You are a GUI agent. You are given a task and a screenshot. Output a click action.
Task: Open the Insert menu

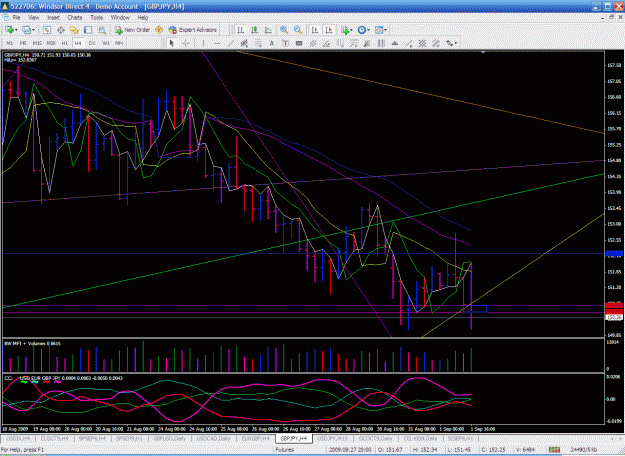53,18
